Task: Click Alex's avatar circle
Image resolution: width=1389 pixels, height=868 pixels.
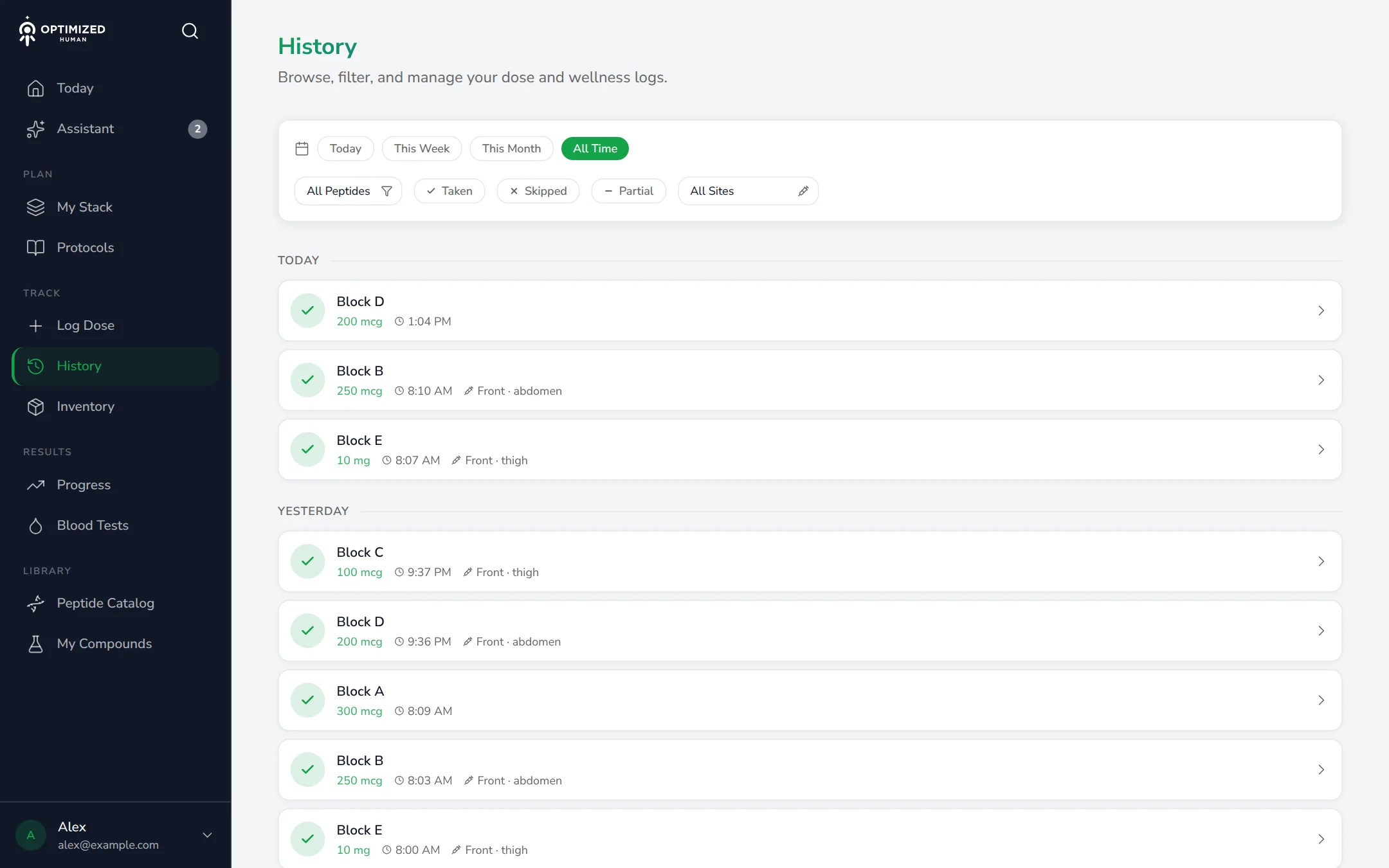Action: click(x=31, y=835)
